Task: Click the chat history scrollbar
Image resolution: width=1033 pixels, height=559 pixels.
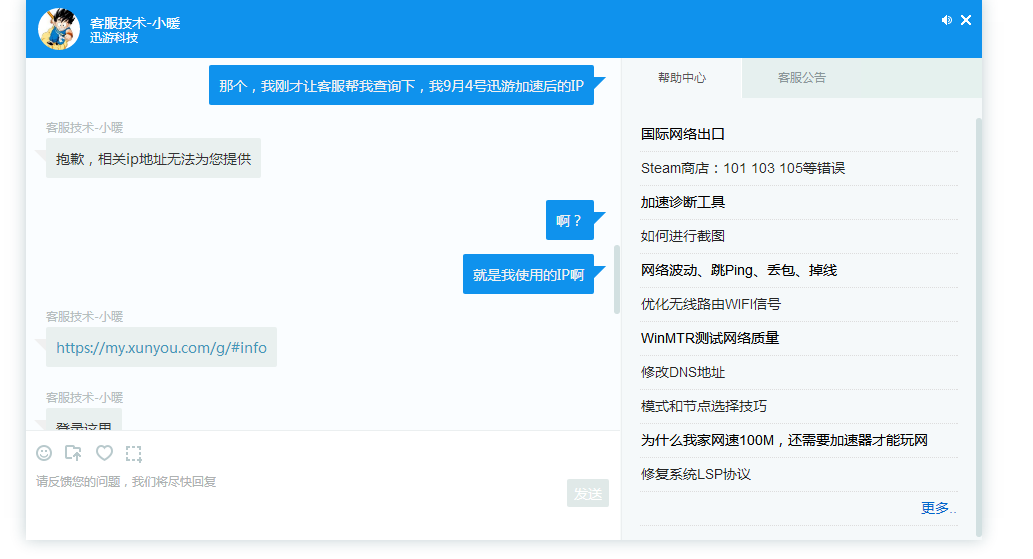Action: point(617,280)
